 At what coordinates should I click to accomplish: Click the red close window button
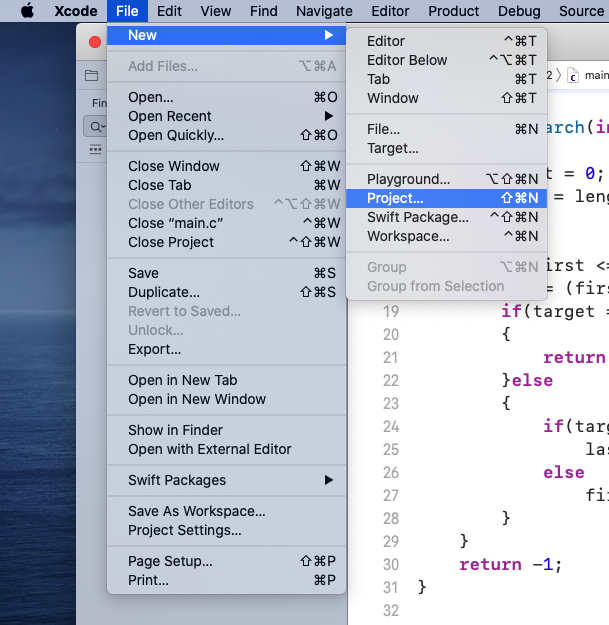95,42
